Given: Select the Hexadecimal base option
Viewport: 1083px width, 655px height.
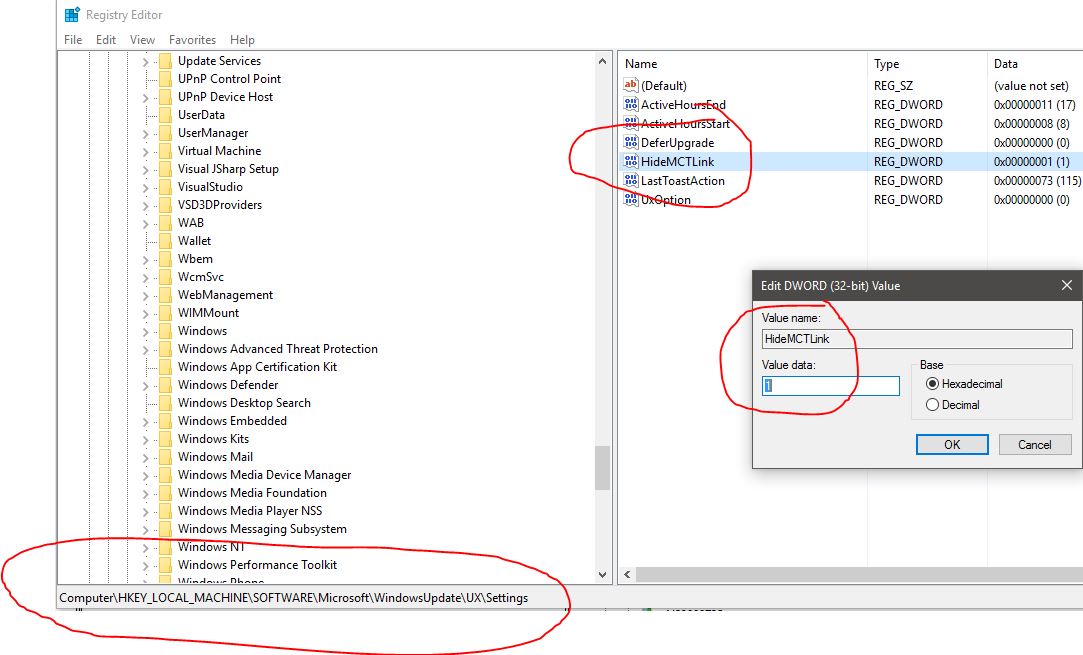Looking at the screenshot, I should tap(932, 383).
